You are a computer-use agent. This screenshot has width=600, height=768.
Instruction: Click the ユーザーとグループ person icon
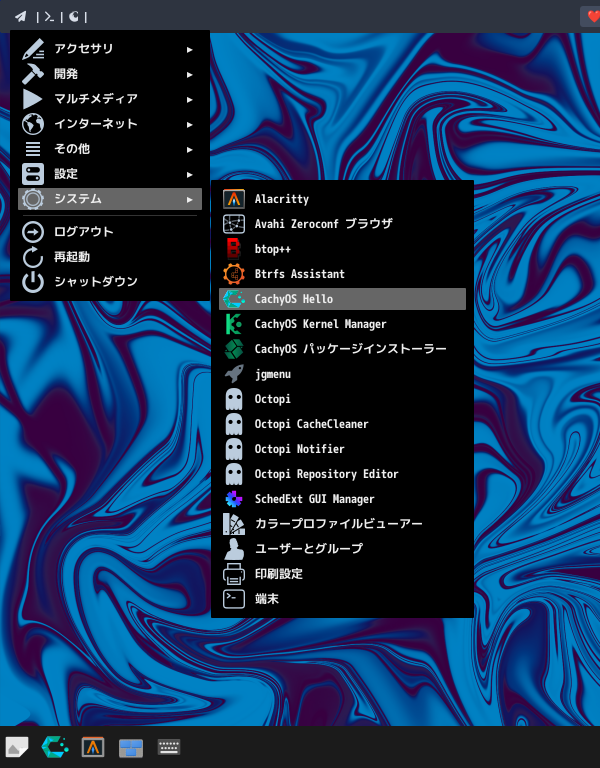tap(234, 549)
